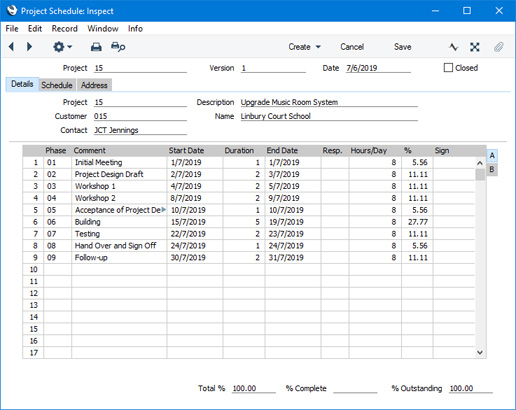This screenshot has width=516, height=410.
Task: Click the Cancel button
Action: [x=352, y=47]
